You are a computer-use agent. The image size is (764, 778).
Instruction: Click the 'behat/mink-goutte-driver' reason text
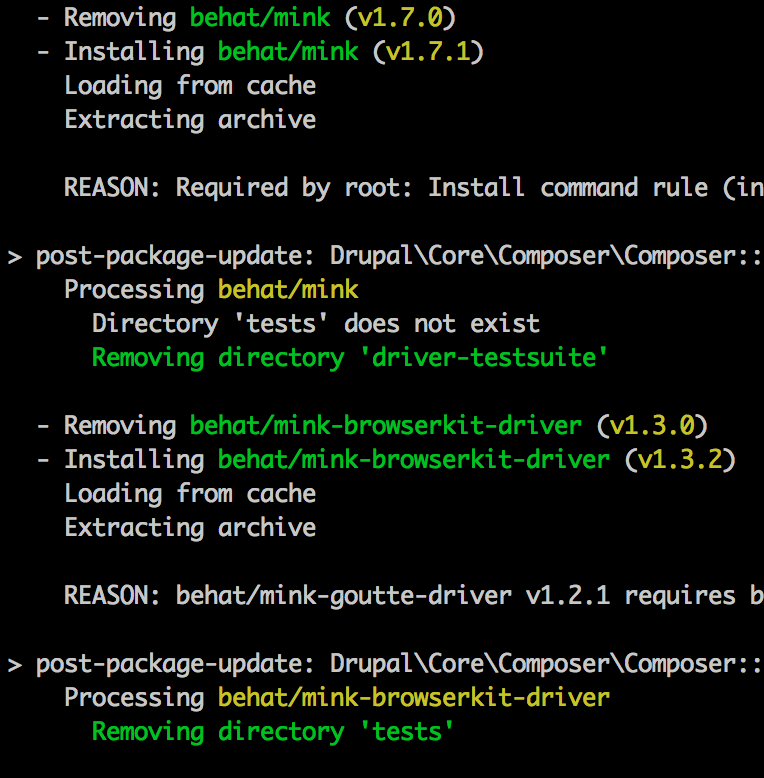(344, 595)
